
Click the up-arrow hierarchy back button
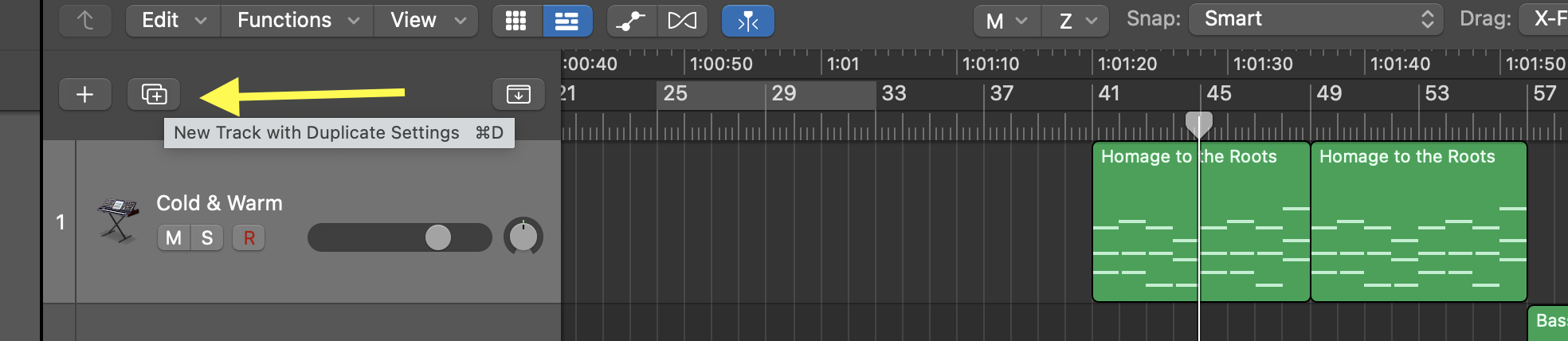(85, 20)
